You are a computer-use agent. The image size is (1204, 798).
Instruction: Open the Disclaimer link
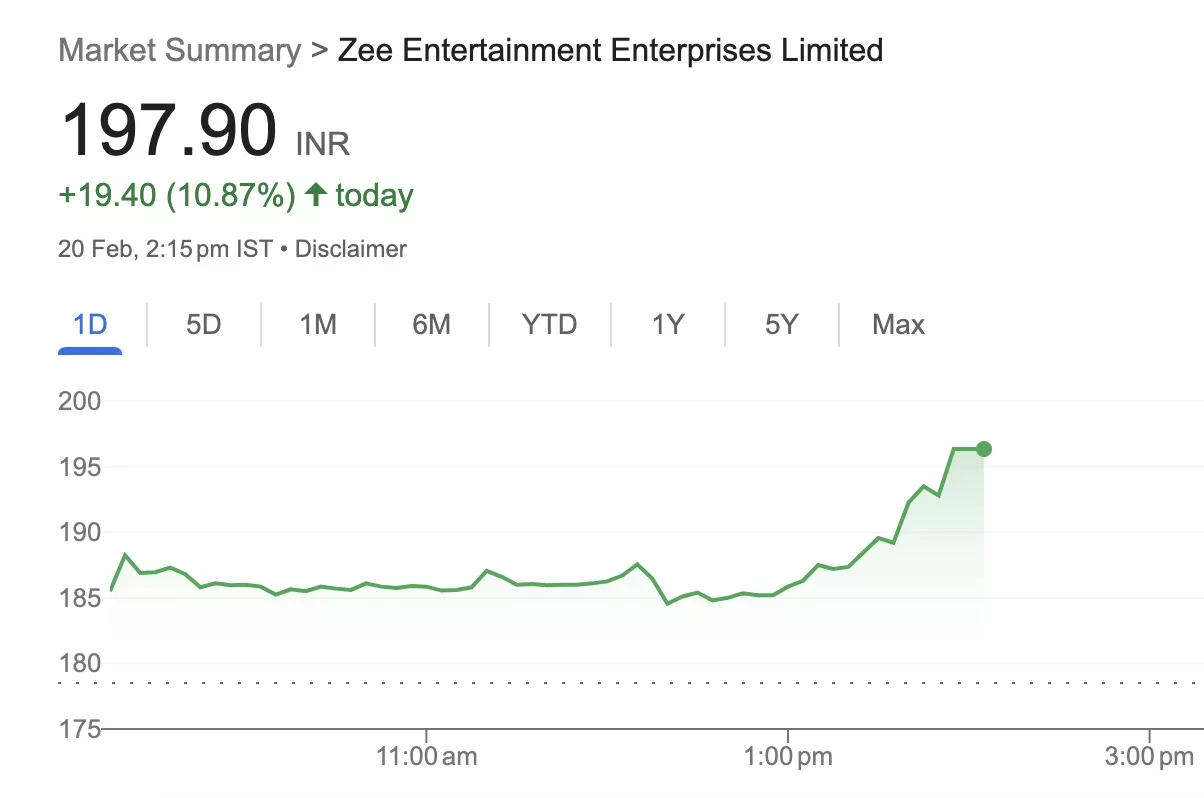coord(351,249)
